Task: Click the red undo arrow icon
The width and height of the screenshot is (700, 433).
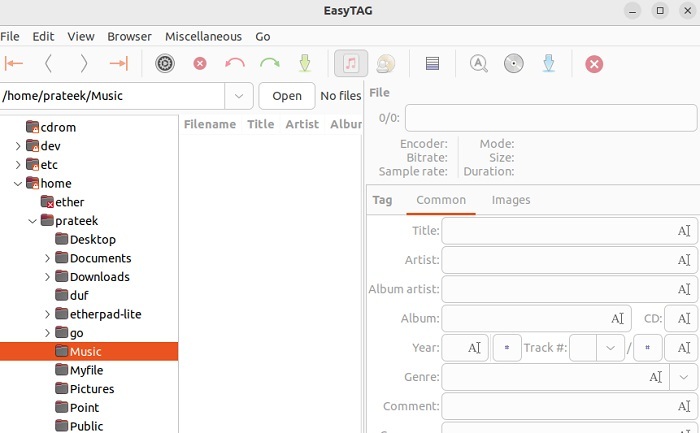Action: pos(235,63)
